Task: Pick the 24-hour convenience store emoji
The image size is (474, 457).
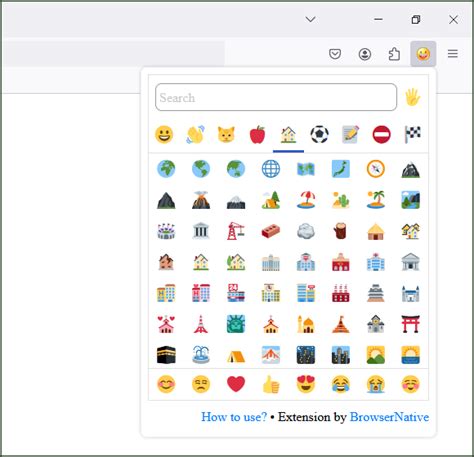Action: (236, 293)
